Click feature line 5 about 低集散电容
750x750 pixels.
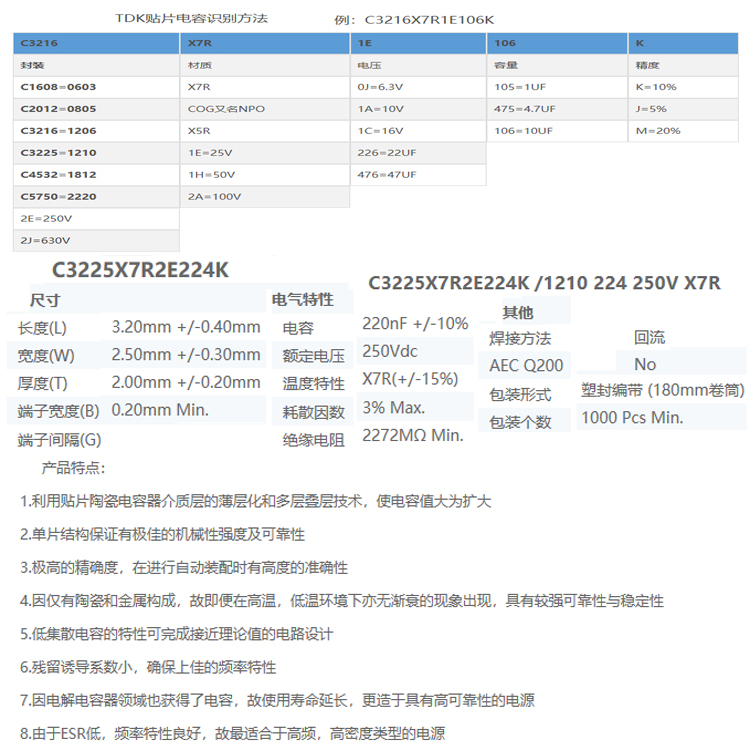click(176, 634)
